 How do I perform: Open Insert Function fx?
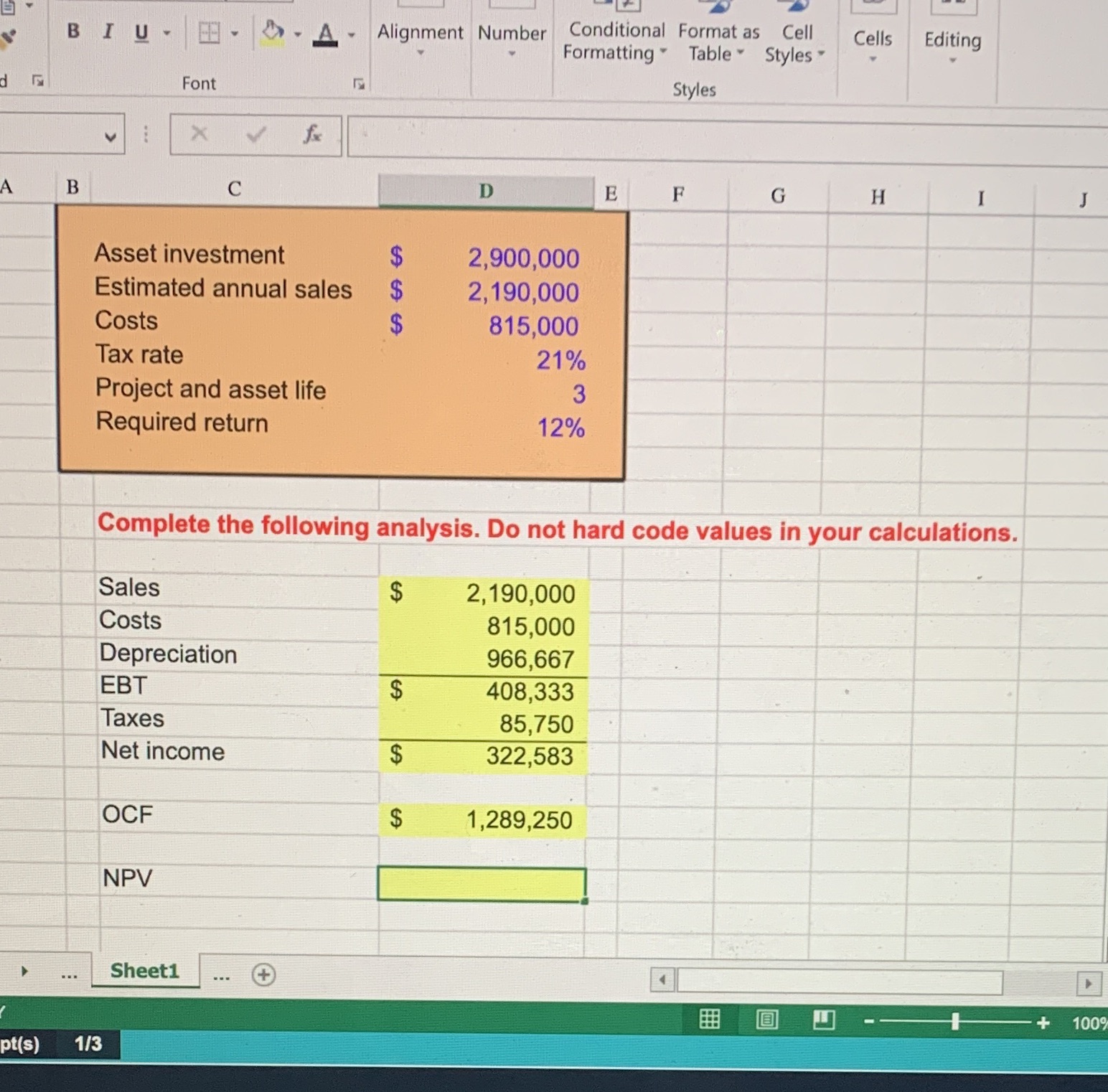tap(312, 134)
